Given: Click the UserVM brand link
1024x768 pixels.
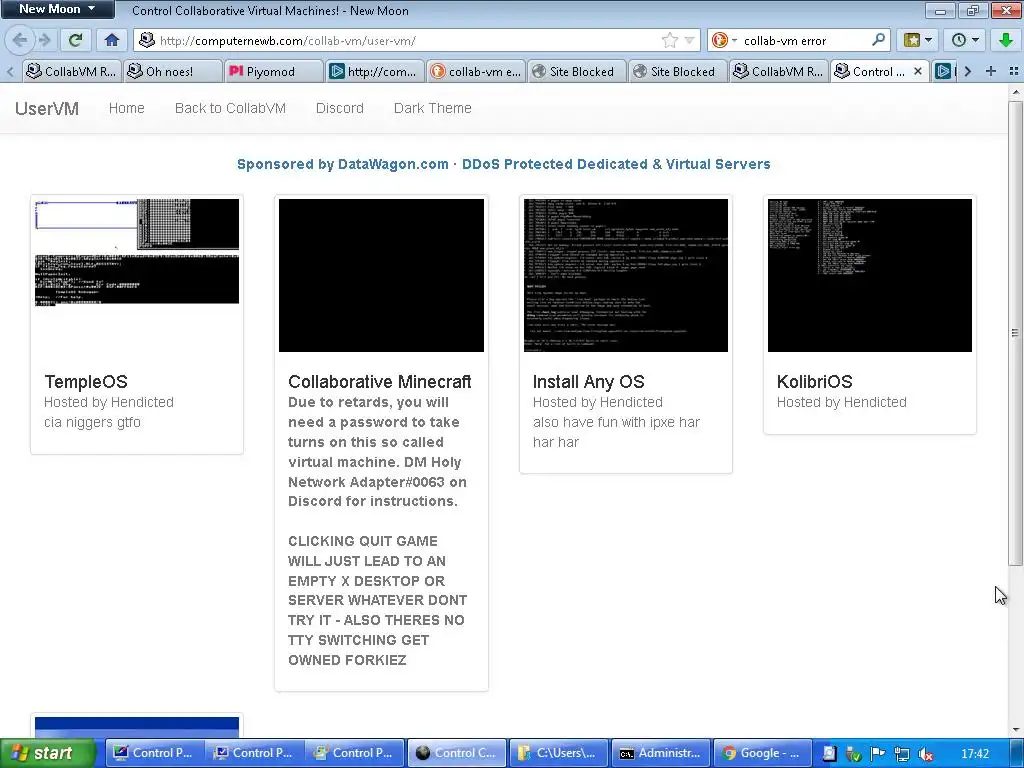Looking at the screenshot, I should [x=46, y=108].
